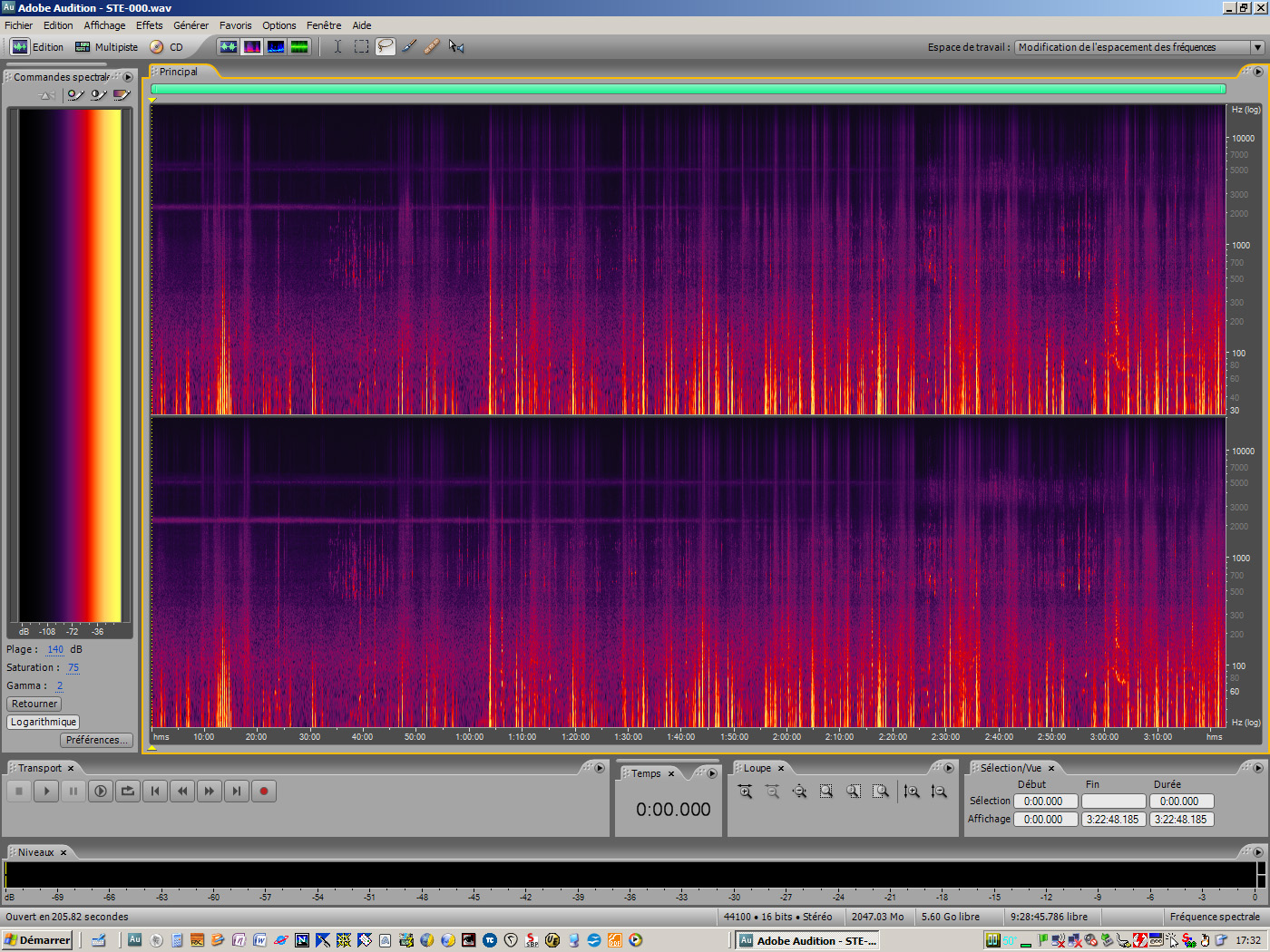1270x952 pixels.
Task: Select the Time selection tool
Action: (x=337, y=46)
